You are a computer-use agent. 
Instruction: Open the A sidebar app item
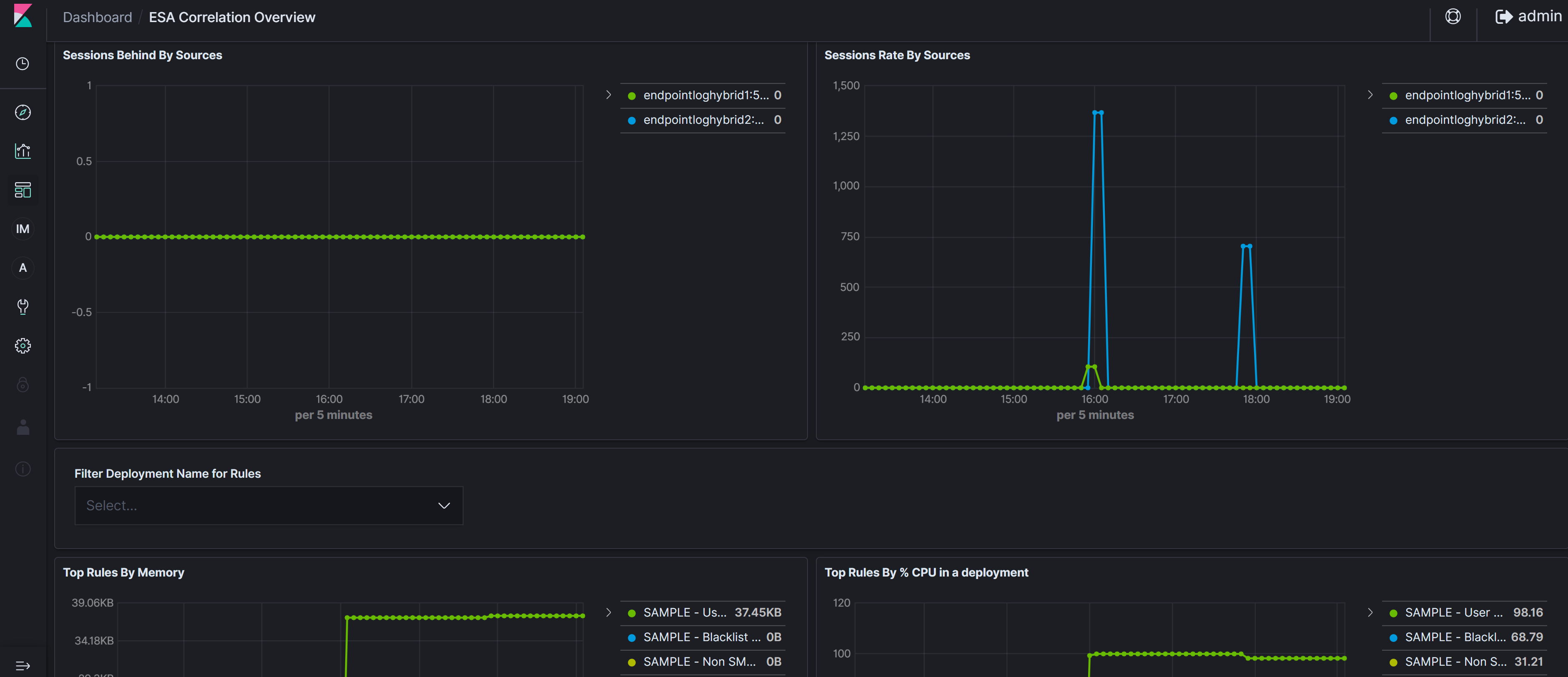[23, 268]
